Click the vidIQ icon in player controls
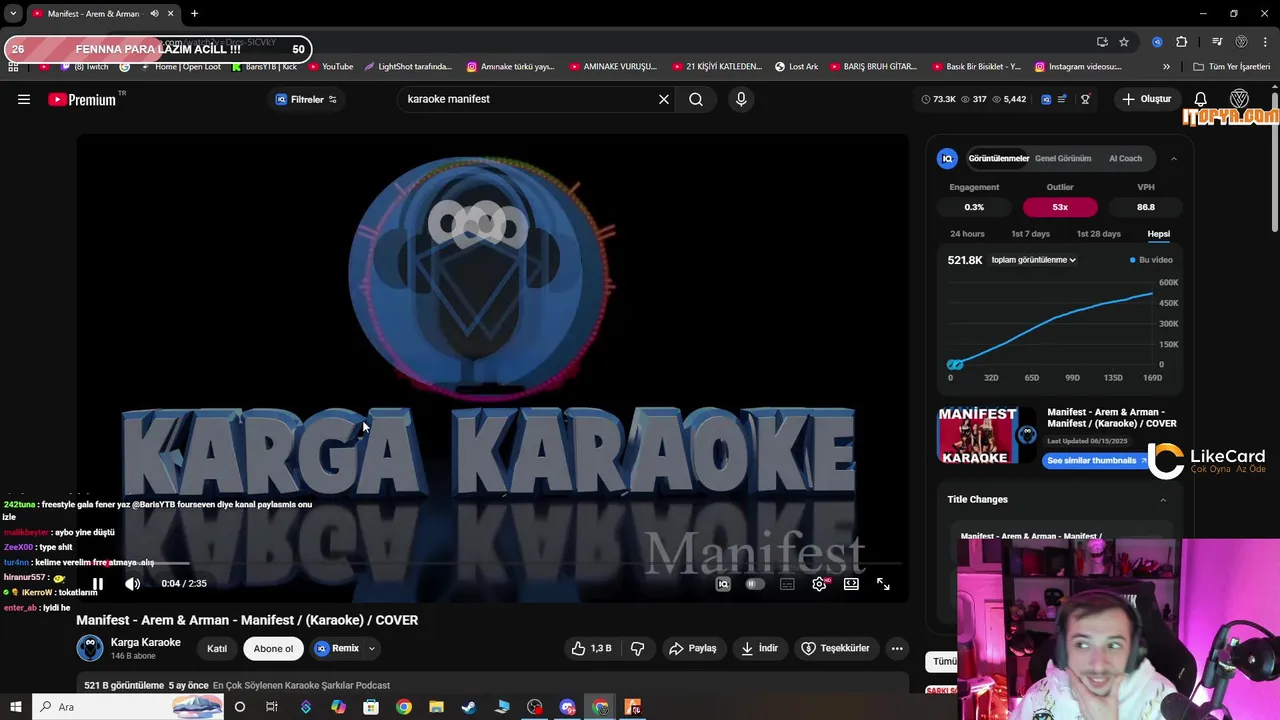Screen dimensions: 1280x720 point(723,584)
